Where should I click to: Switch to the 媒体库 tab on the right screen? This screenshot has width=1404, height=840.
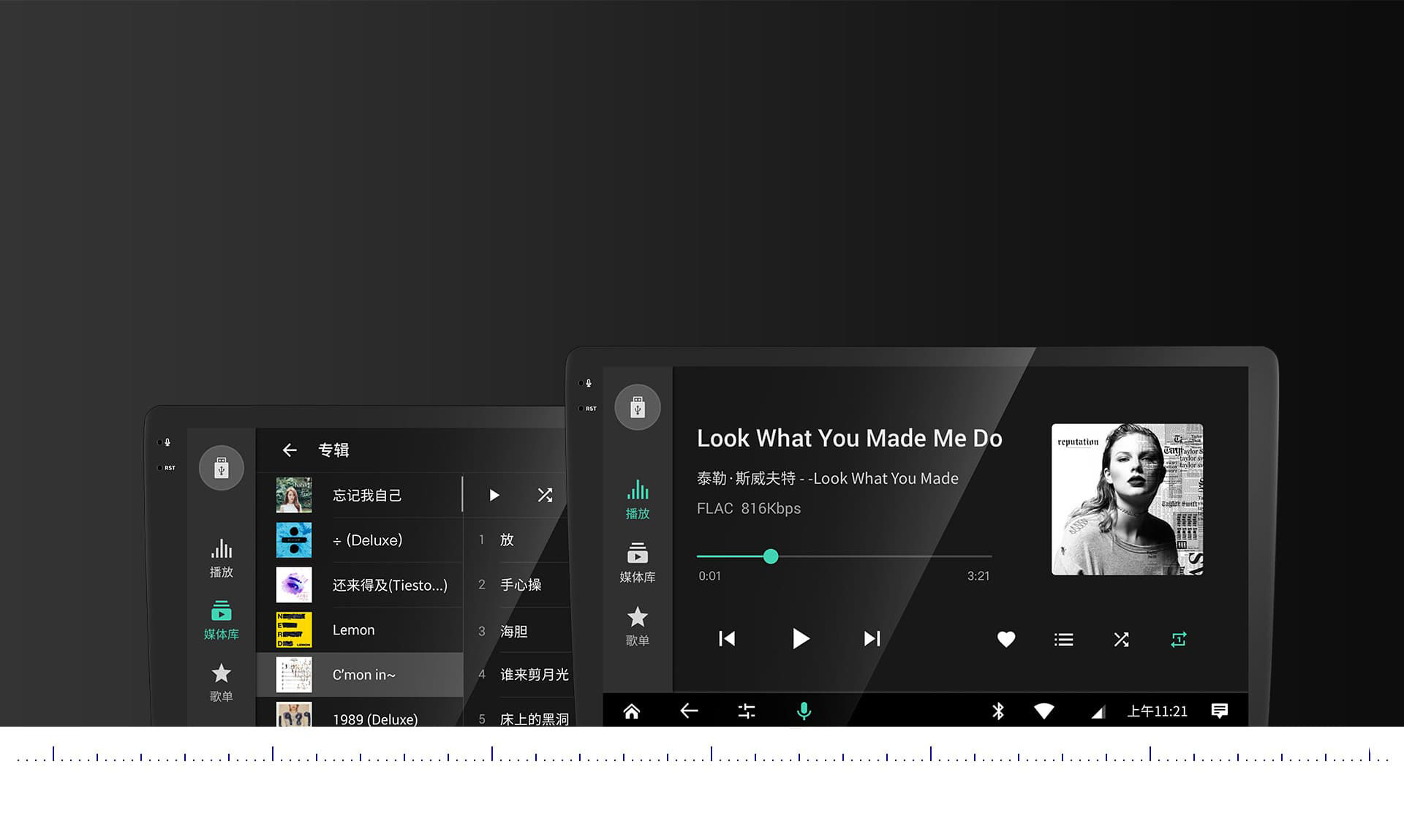click(637, 562)
